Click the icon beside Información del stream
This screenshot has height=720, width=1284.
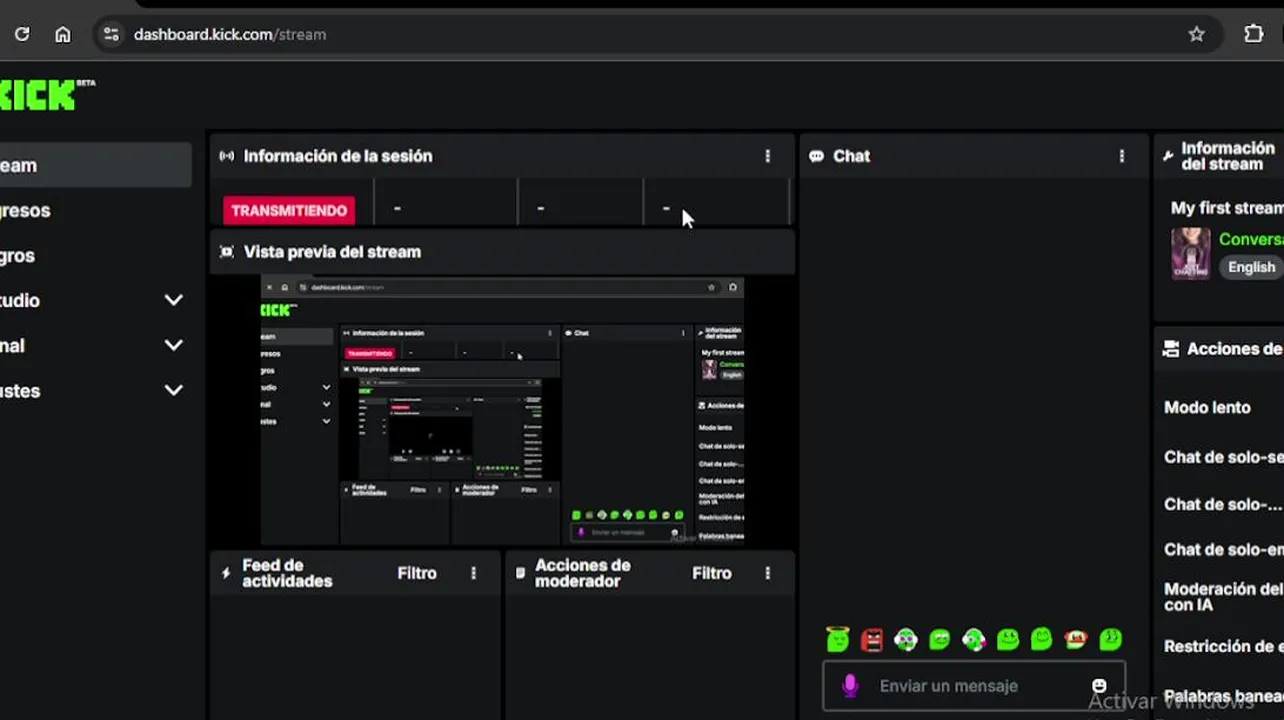click(1168, 156)
